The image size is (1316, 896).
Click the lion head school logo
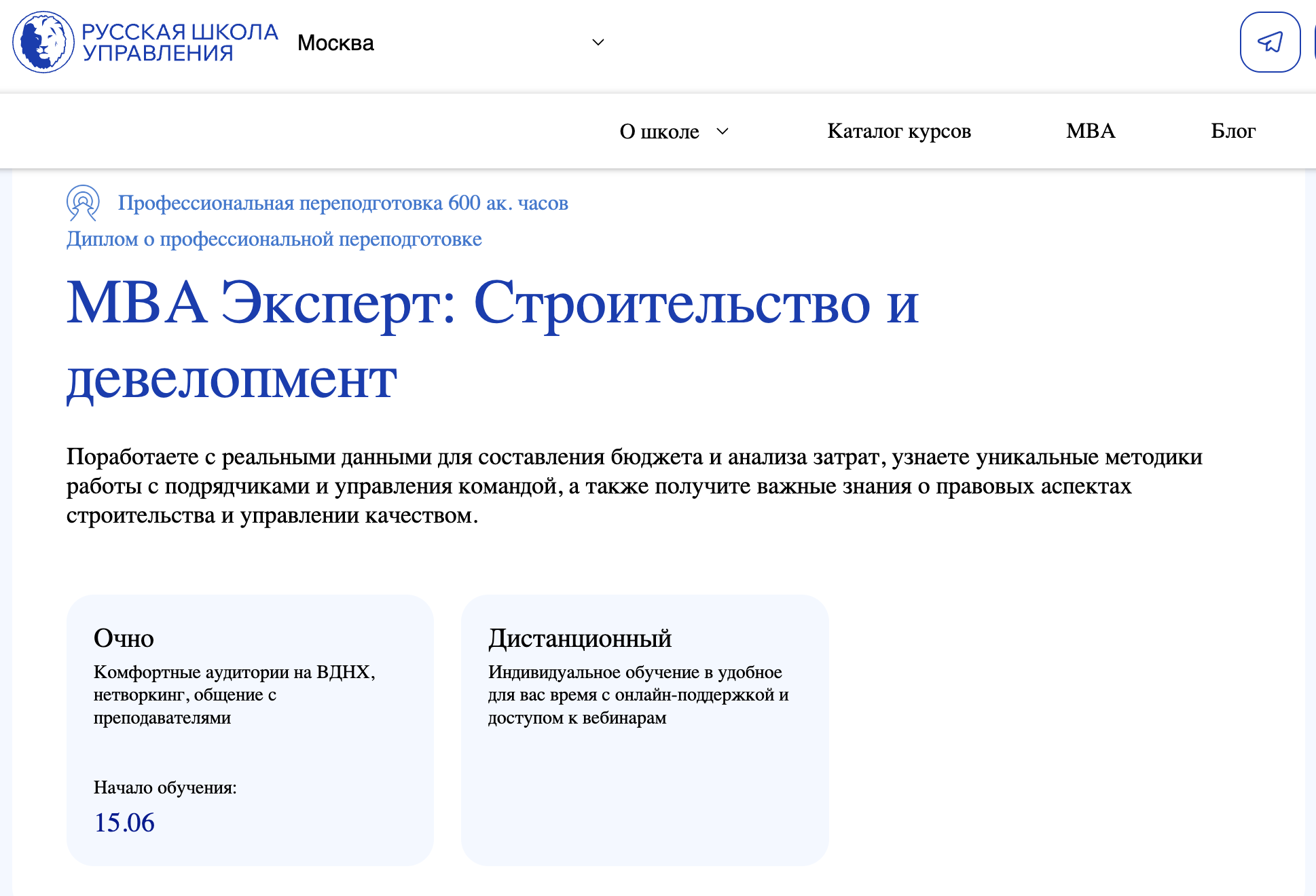(x=43, y=42)
